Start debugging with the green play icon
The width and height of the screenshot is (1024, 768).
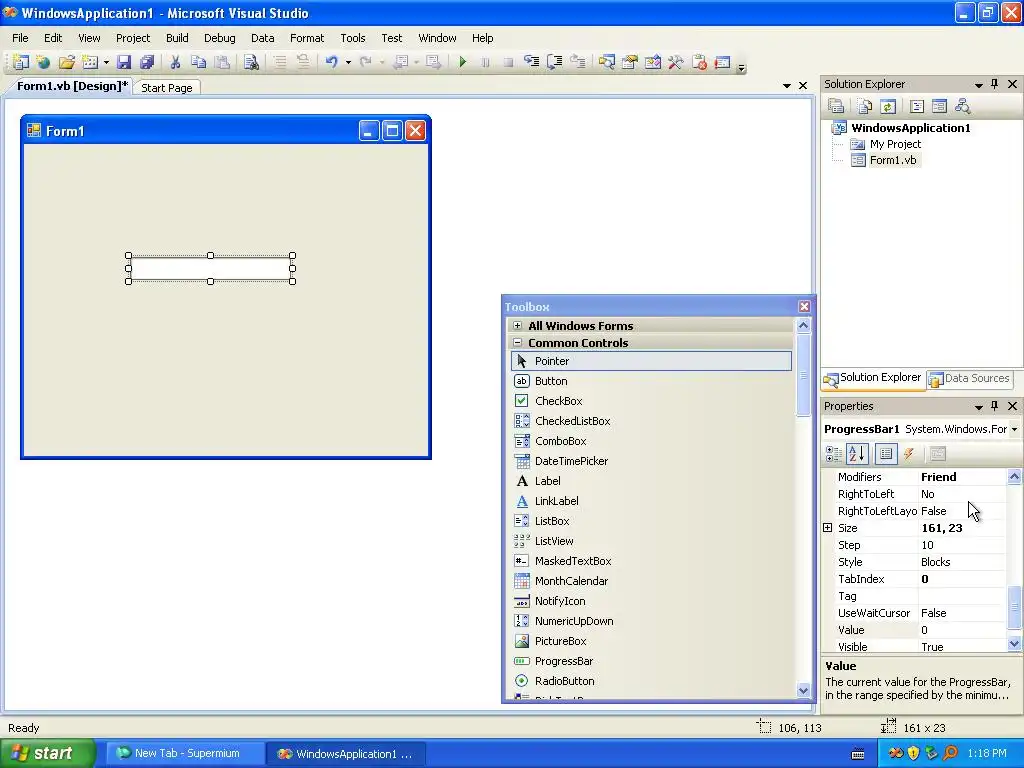tap(462, 62)
